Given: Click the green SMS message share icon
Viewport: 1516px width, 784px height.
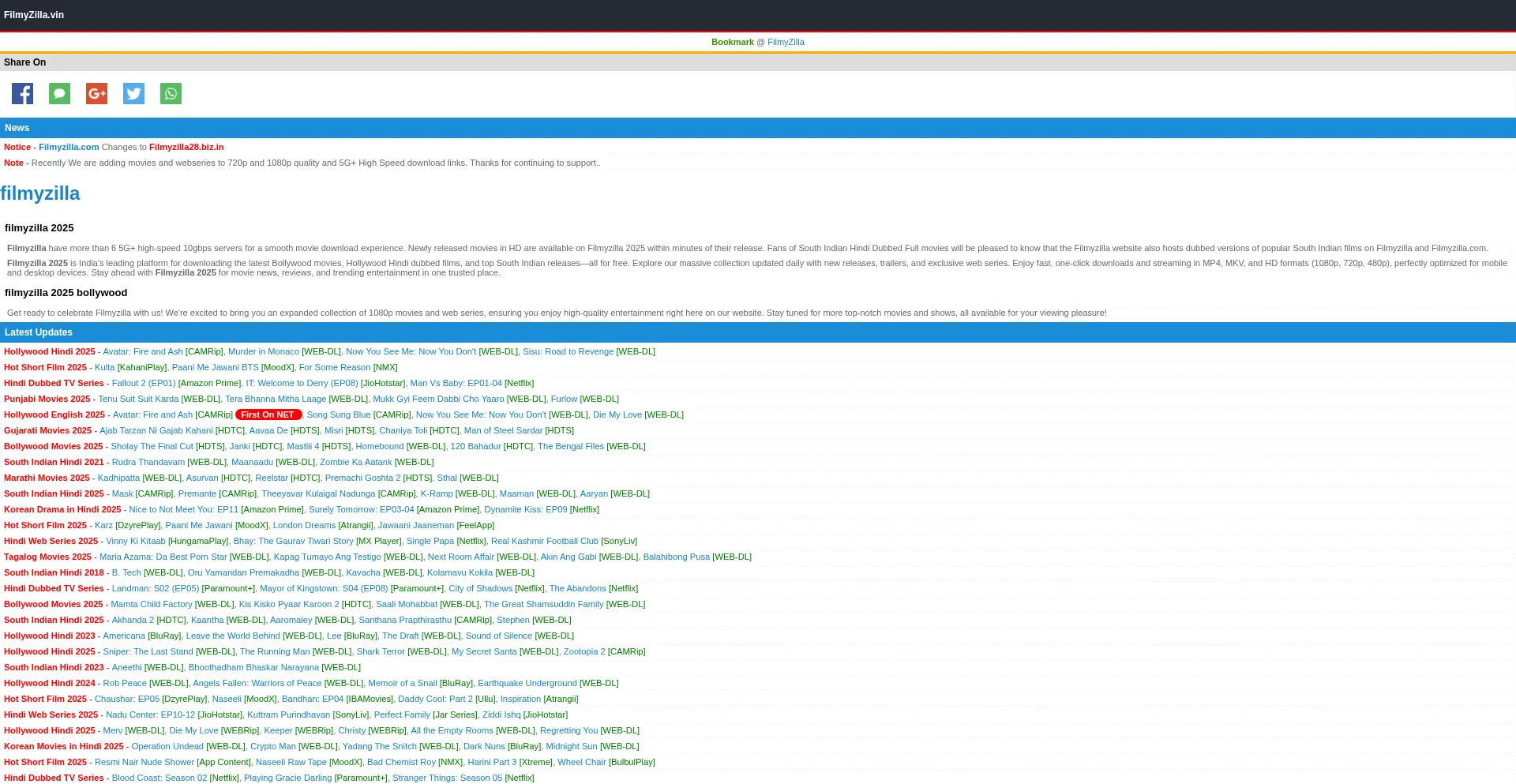Looking at the screenshot, I should 59,94.
